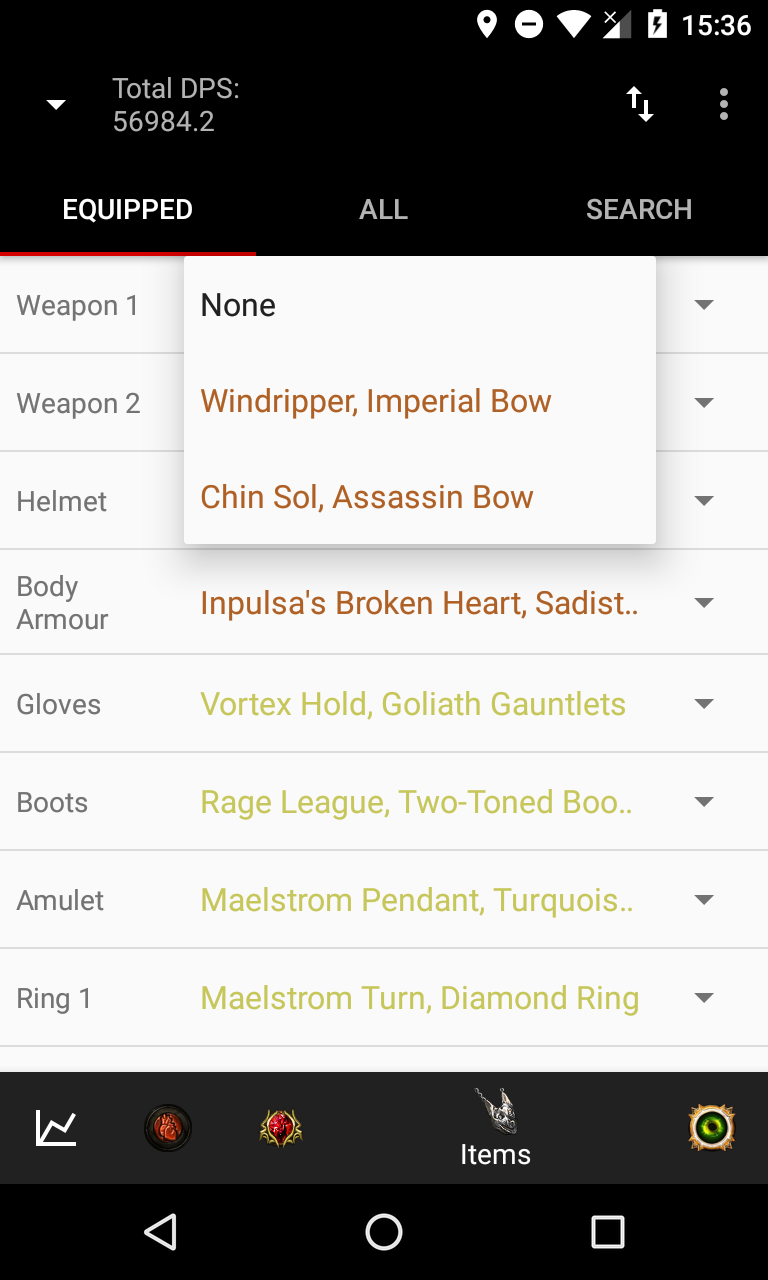Tap Maelstrom Pendant amulet item

pyautogui.click(x=417, y=900)
